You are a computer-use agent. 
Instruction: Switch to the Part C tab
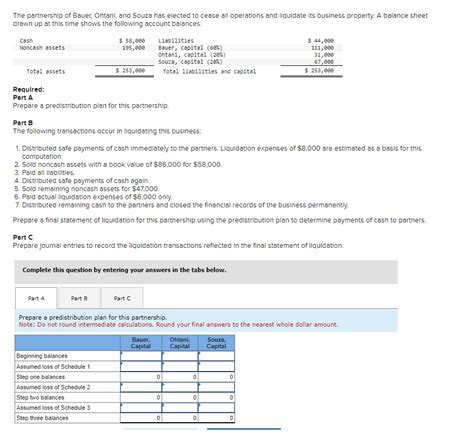(x=122, y=298)
